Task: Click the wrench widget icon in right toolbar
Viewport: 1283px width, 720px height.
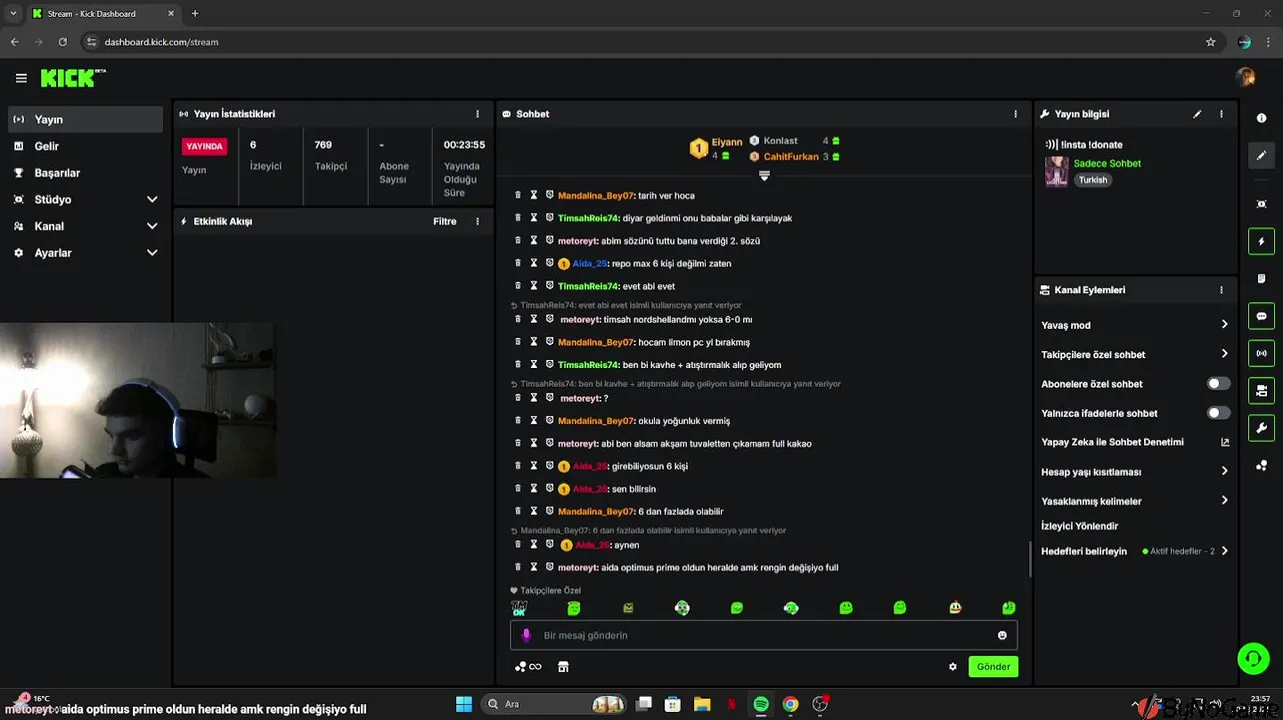Action: click(1261, 428)
